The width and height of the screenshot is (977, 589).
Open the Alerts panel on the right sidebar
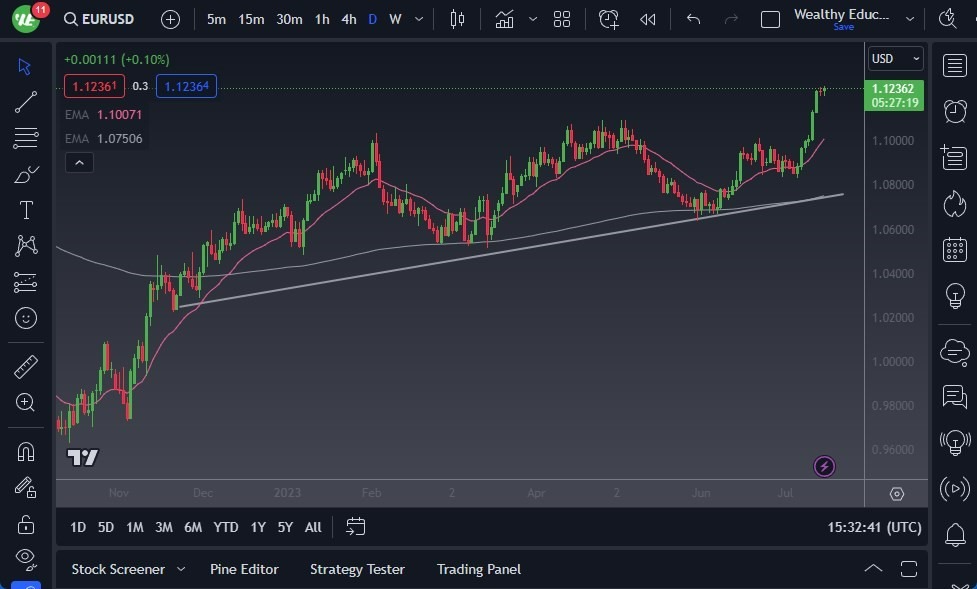coord(955,111)
